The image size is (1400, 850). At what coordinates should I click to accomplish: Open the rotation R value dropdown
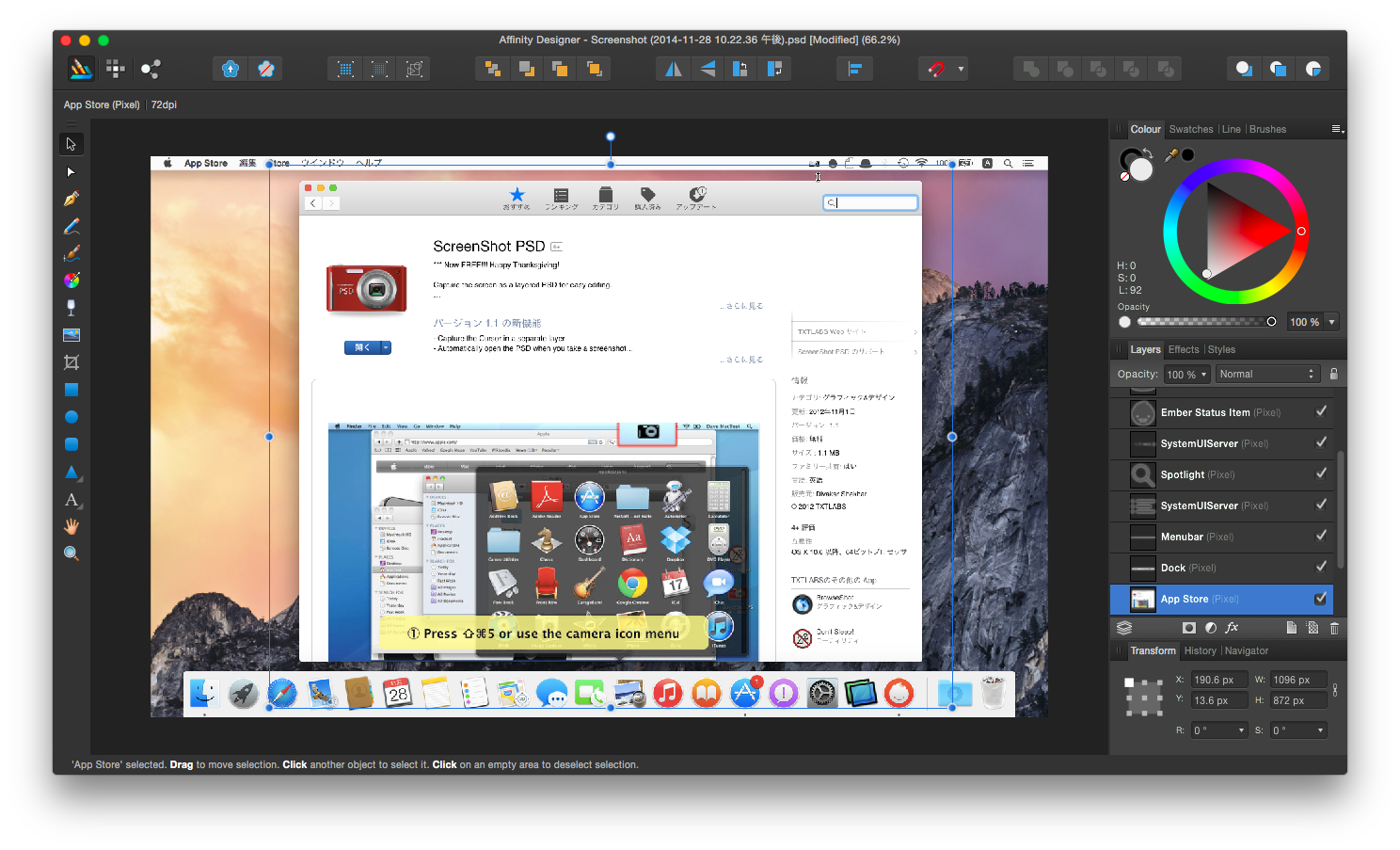click(x=1241, y=730)
